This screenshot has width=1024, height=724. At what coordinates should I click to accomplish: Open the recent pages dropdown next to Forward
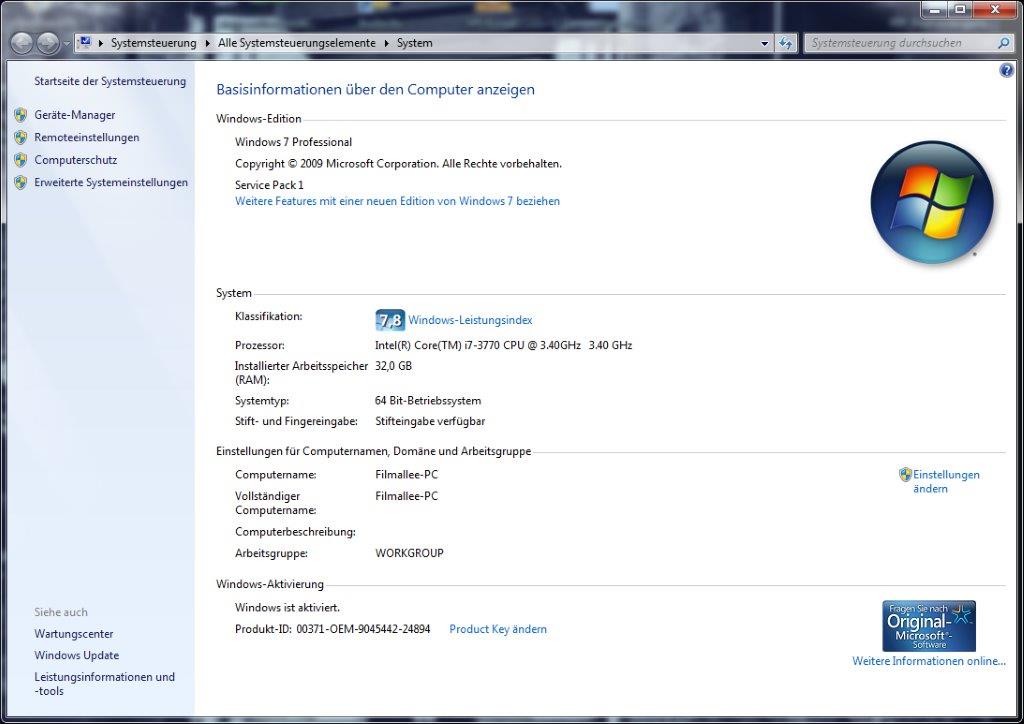pos(67,44)
